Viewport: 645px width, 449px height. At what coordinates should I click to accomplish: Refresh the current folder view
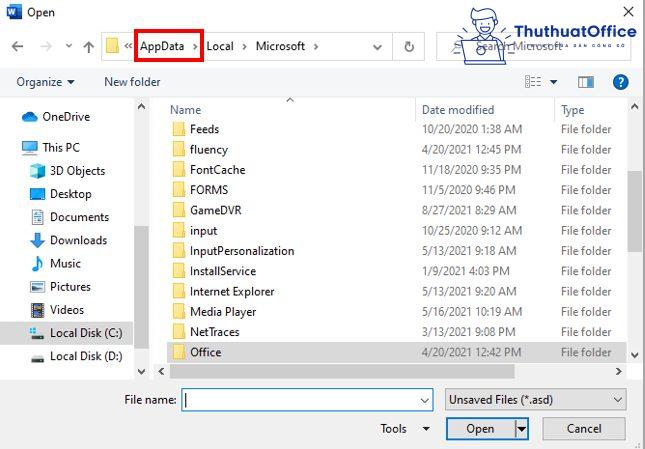pos(409,47)
